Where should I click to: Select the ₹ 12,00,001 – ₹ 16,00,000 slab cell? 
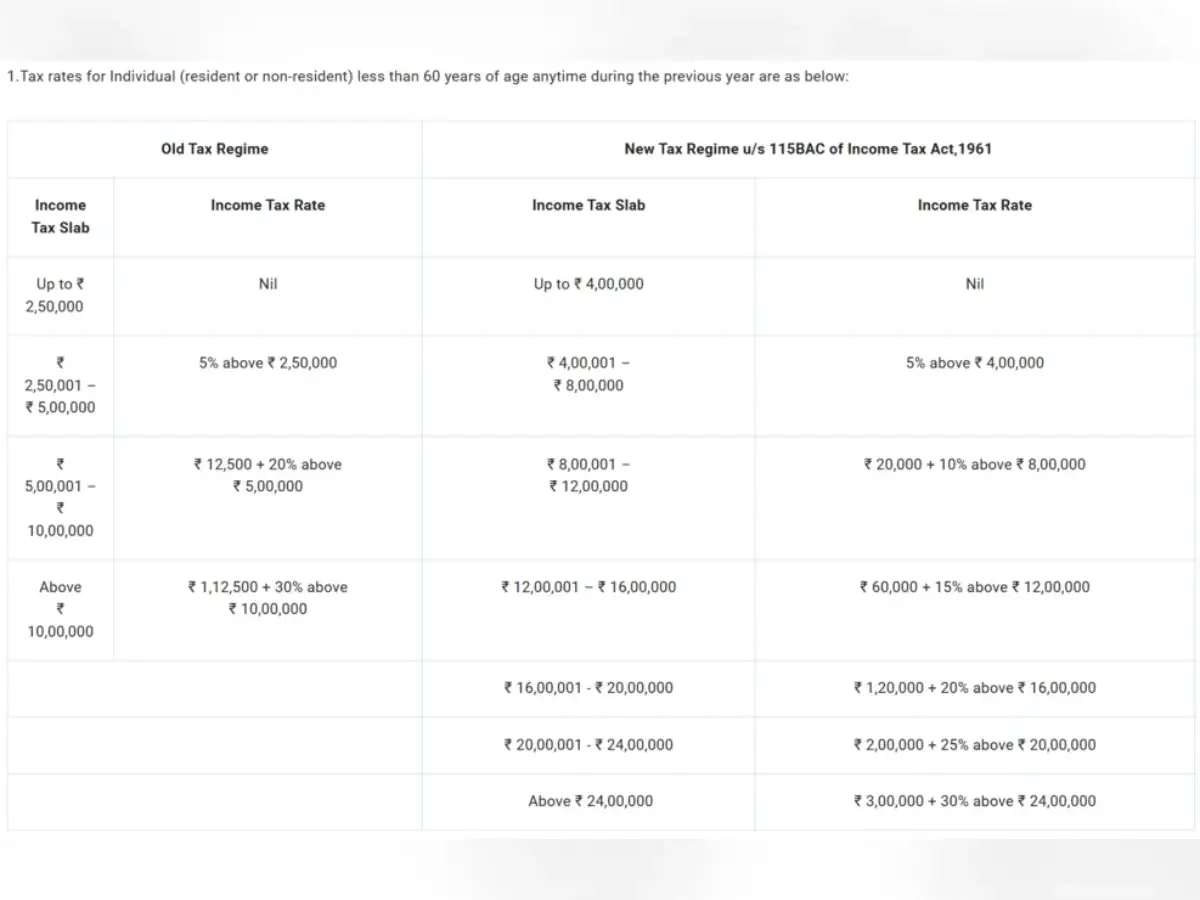588,610
